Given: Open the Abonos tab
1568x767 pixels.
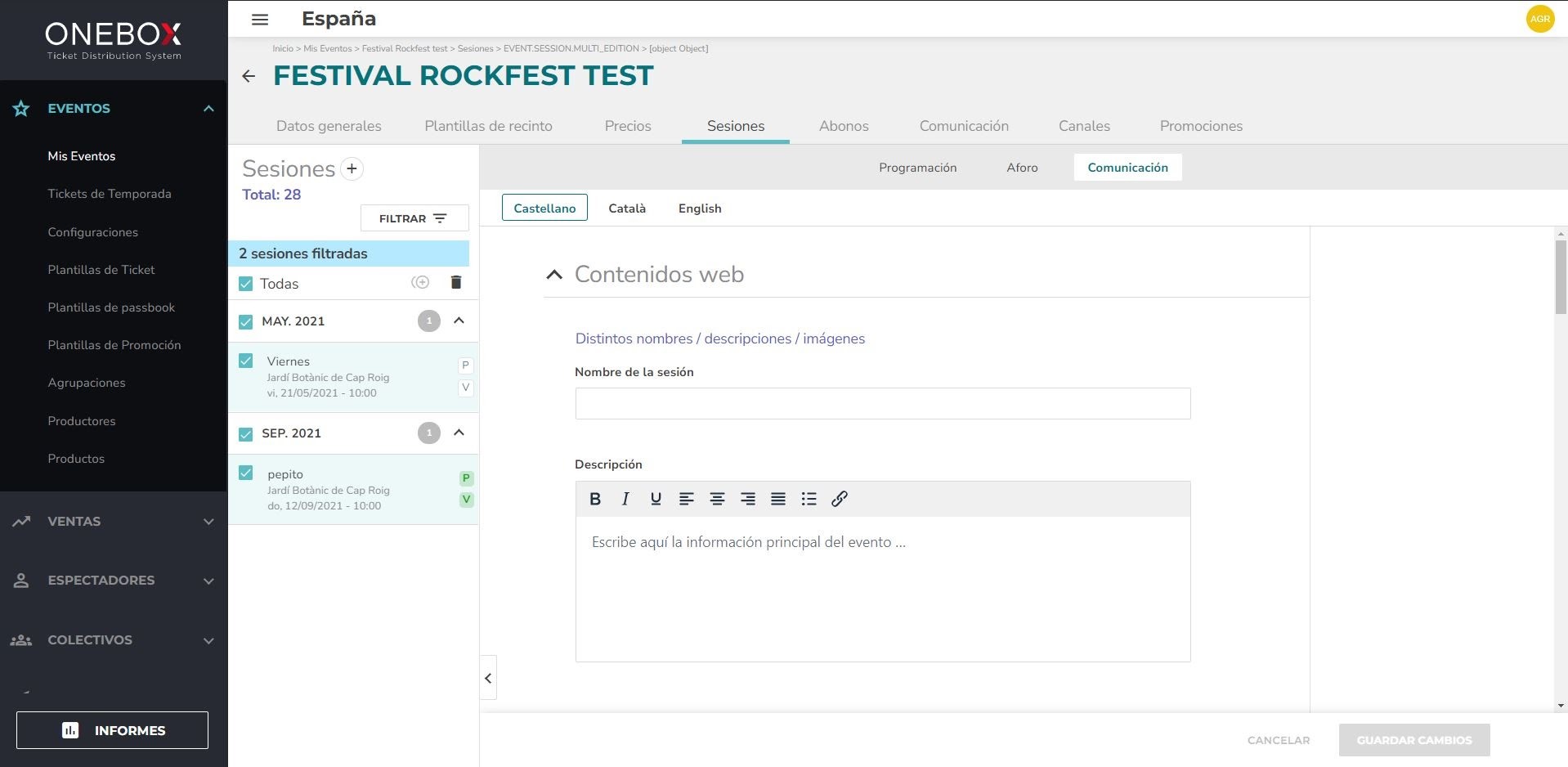Looking at the screenshot, I should [844, 126].
